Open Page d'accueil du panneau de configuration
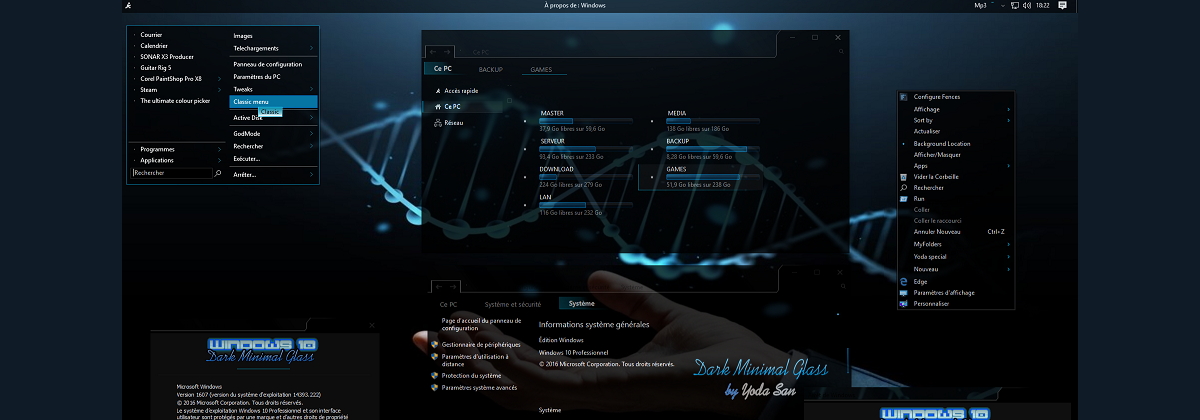This screenshot has height=420, width=1200. coord(482,324)
